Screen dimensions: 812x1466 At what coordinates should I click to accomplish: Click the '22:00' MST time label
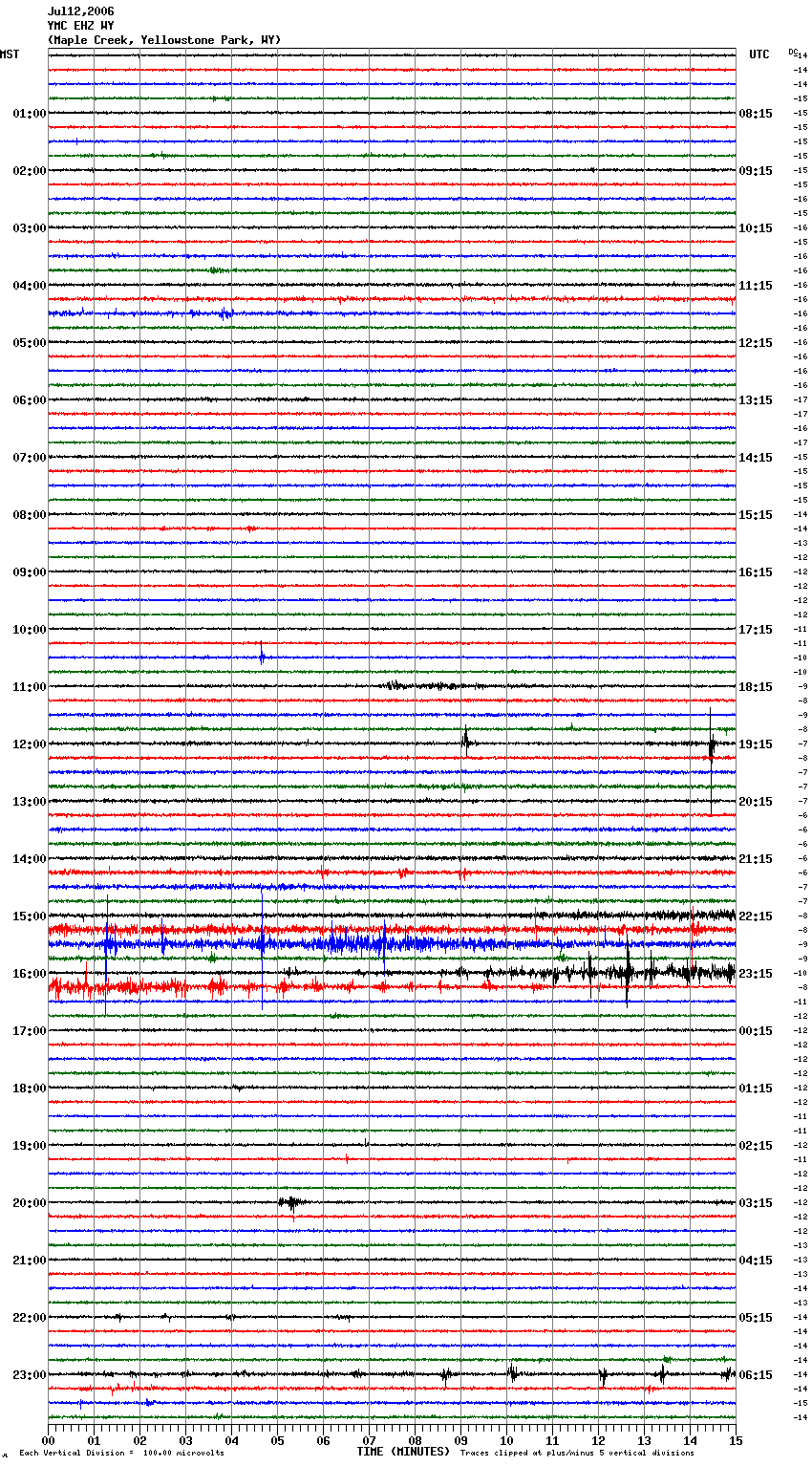pyautogui.click(x=30, y=1318)
